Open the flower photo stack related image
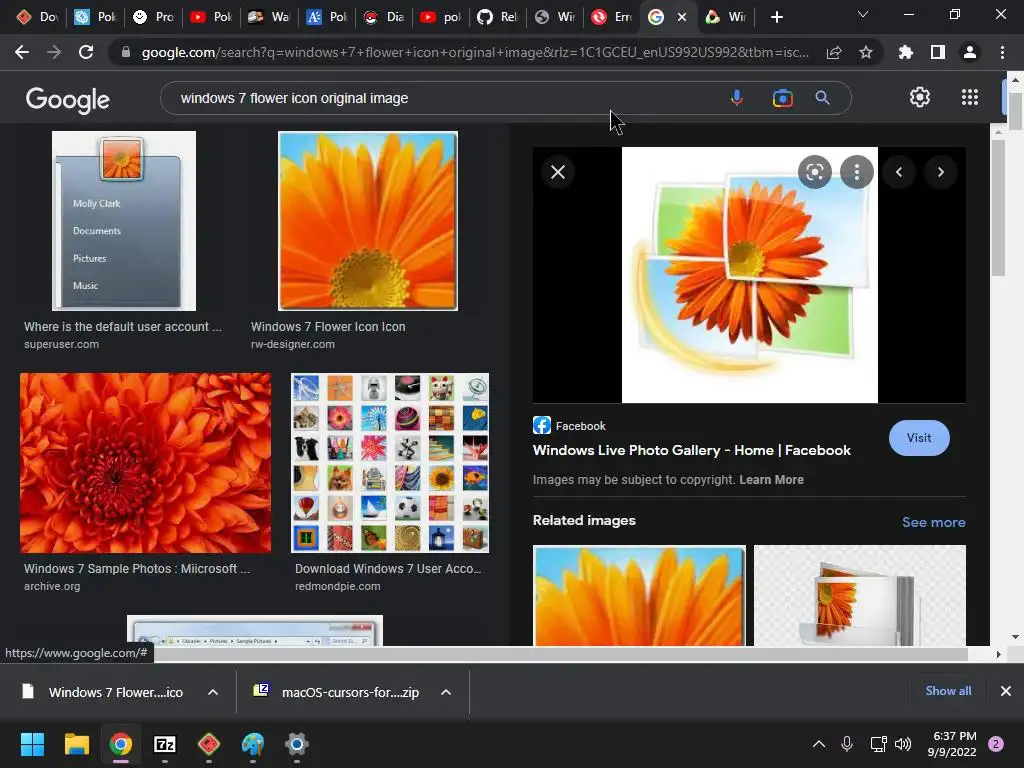 pos(860,595)
